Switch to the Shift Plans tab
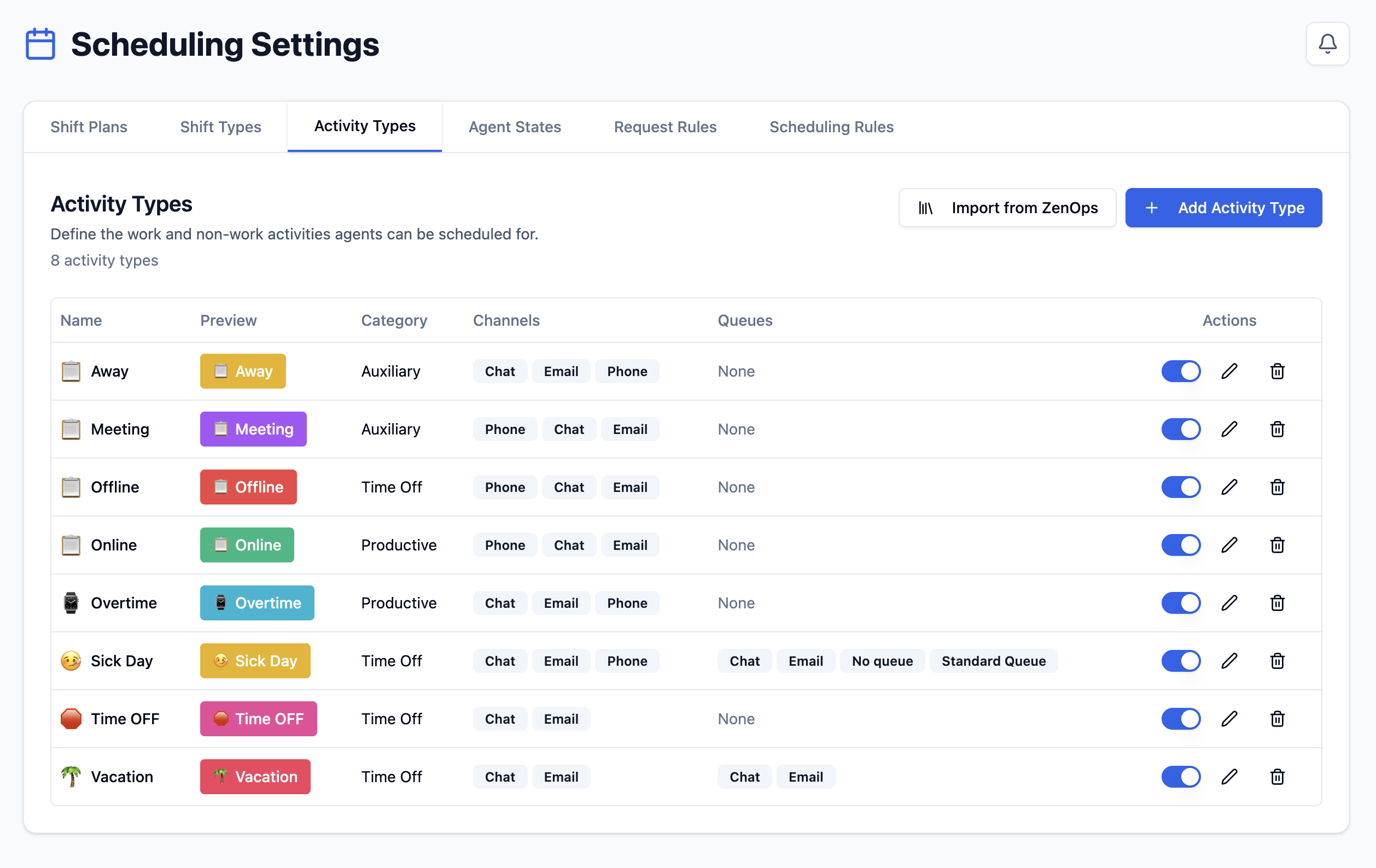Viewport: 1376px width, 868px height. 89,127
